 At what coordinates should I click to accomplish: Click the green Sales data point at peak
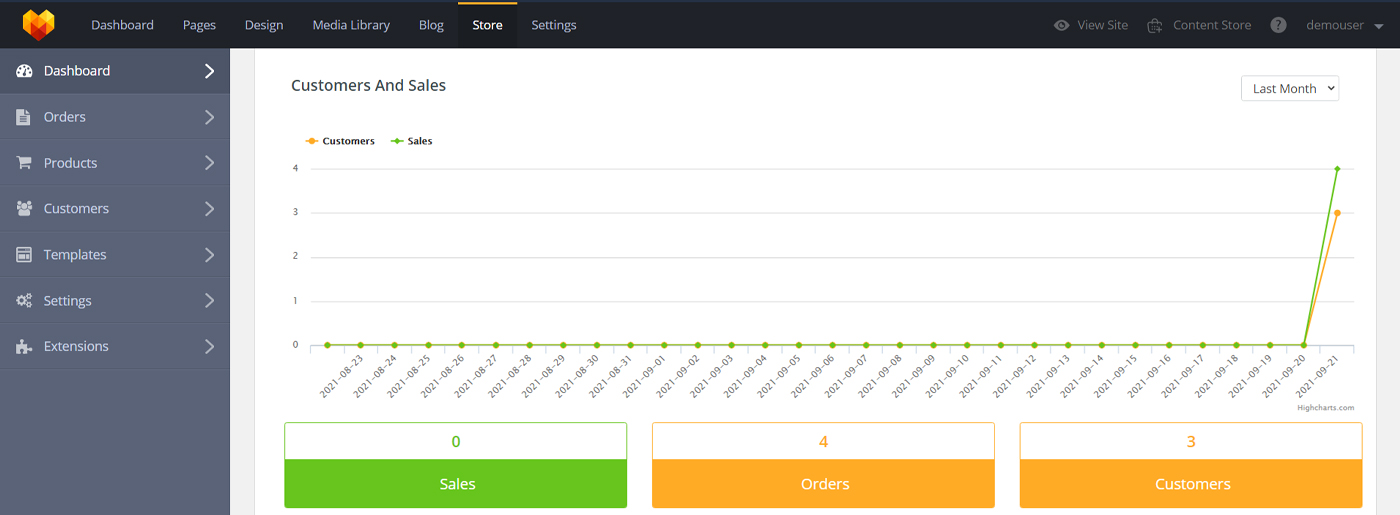1337,169
